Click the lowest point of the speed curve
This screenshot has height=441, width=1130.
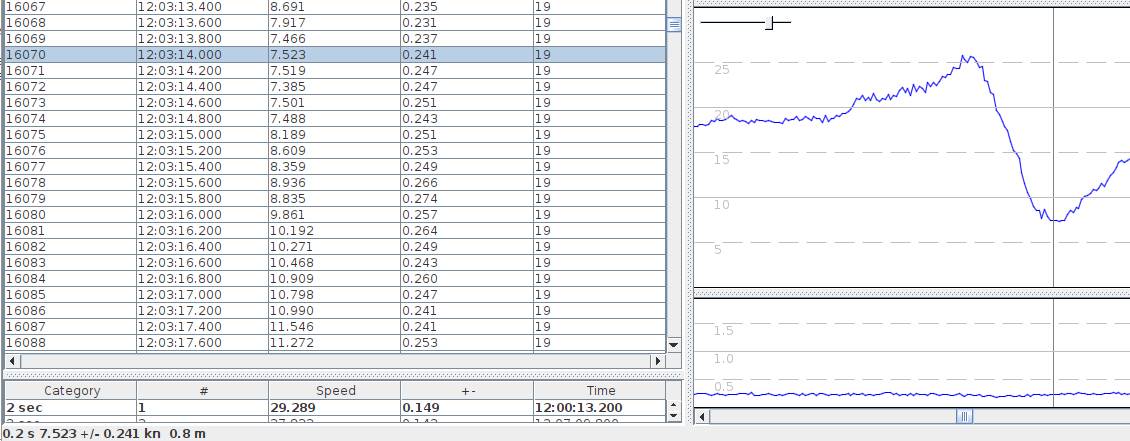click(1055, 220)
